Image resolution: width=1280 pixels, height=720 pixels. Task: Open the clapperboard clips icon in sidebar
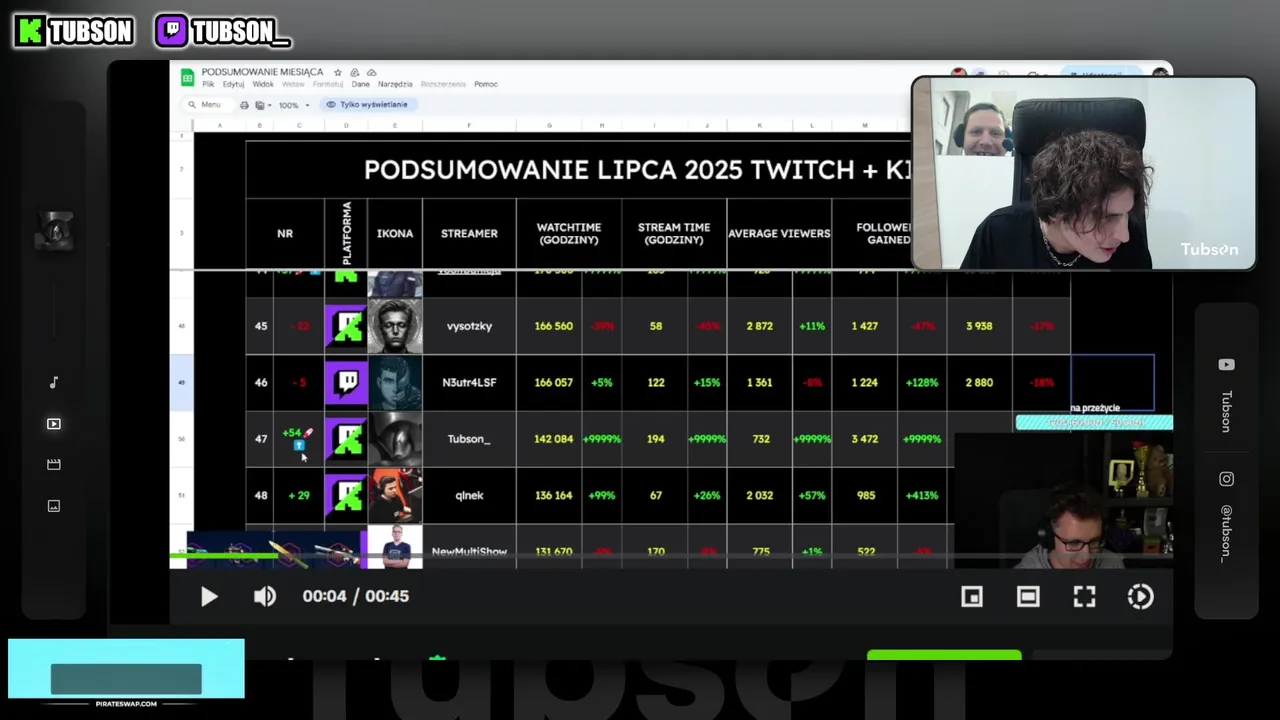pos(54,465)
